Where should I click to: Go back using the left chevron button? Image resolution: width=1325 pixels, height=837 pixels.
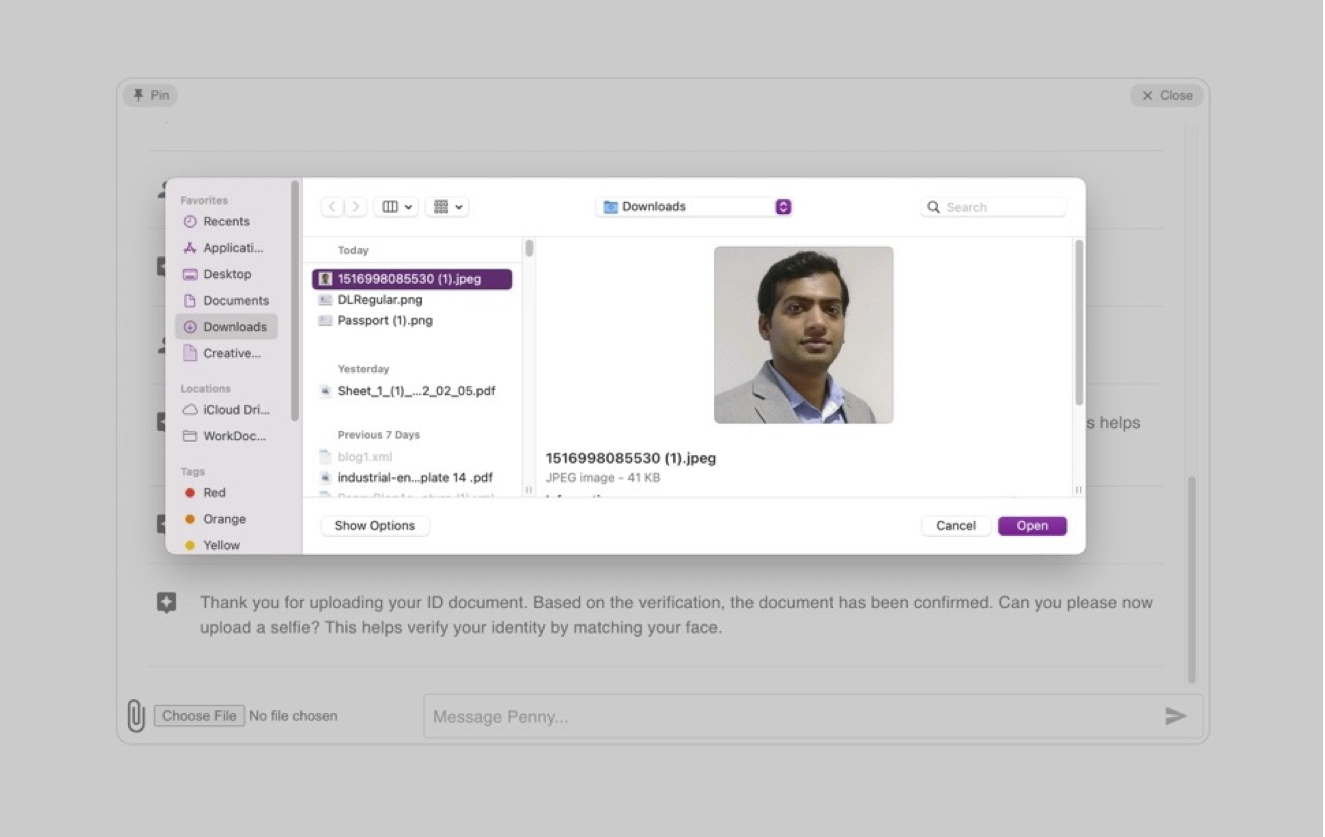pos(333,207)
